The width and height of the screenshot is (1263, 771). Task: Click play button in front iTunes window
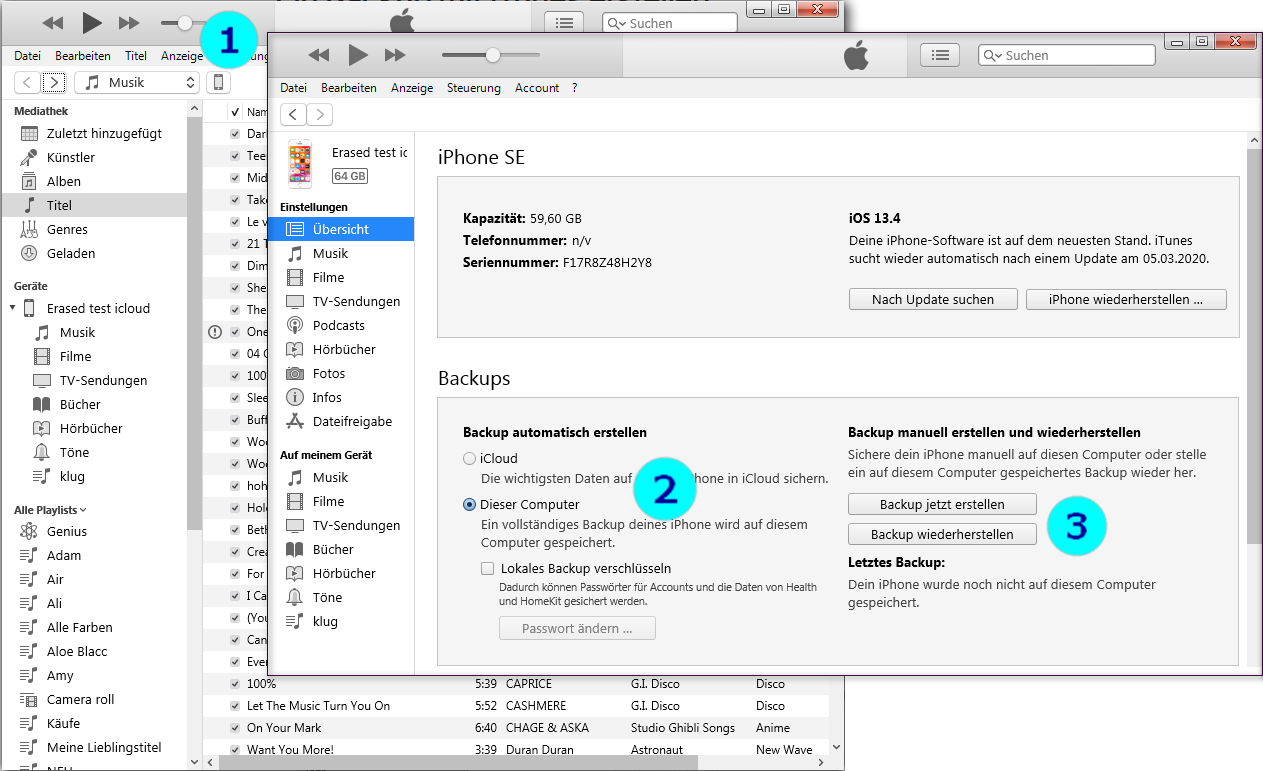click(358, 55)
